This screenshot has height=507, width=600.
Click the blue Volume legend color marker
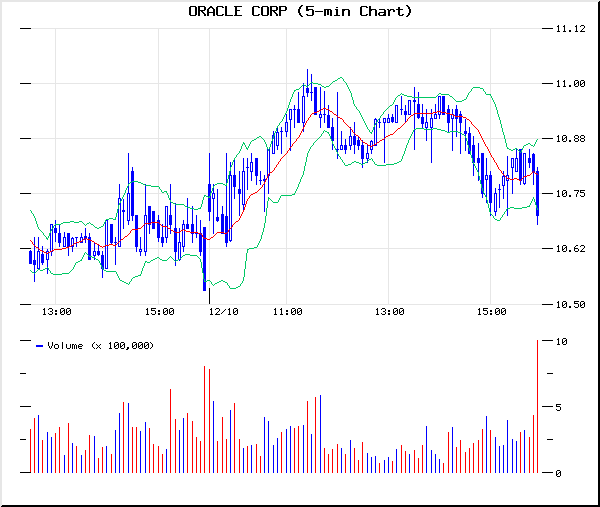[39, 346]
